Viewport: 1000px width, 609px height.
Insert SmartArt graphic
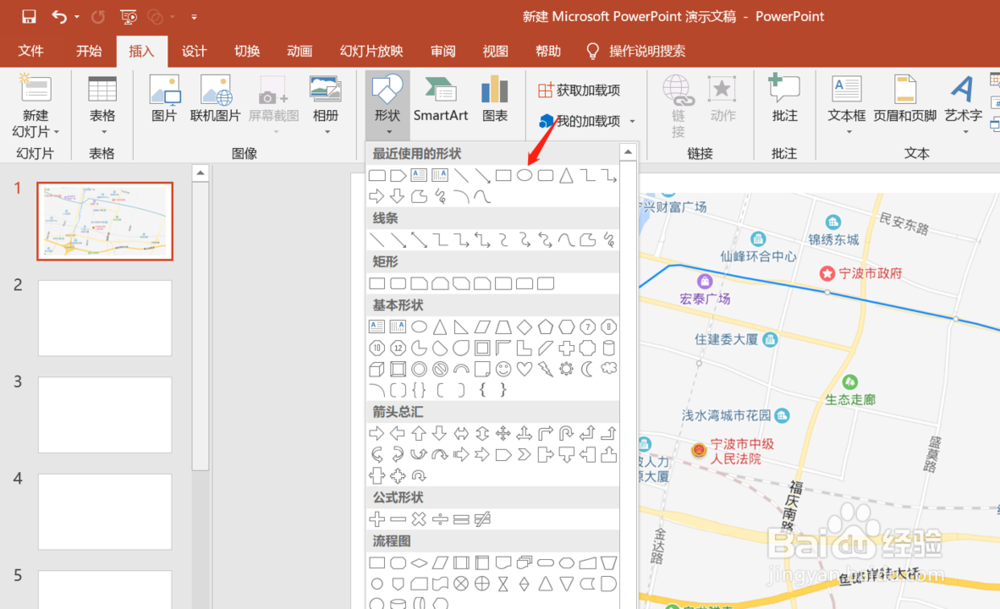[440, 99]
